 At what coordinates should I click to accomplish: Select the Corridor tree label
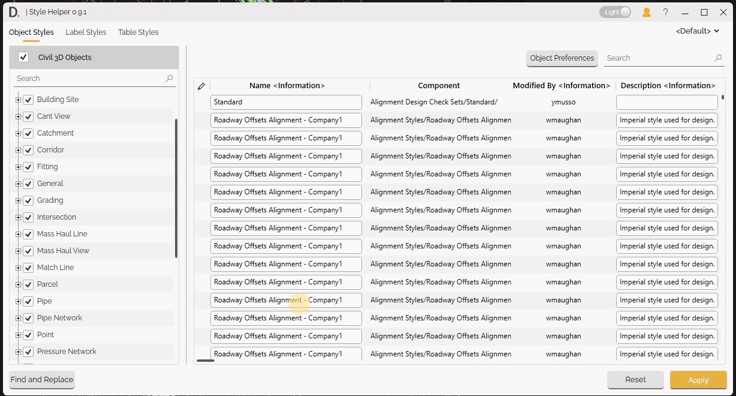pos(50,150)
